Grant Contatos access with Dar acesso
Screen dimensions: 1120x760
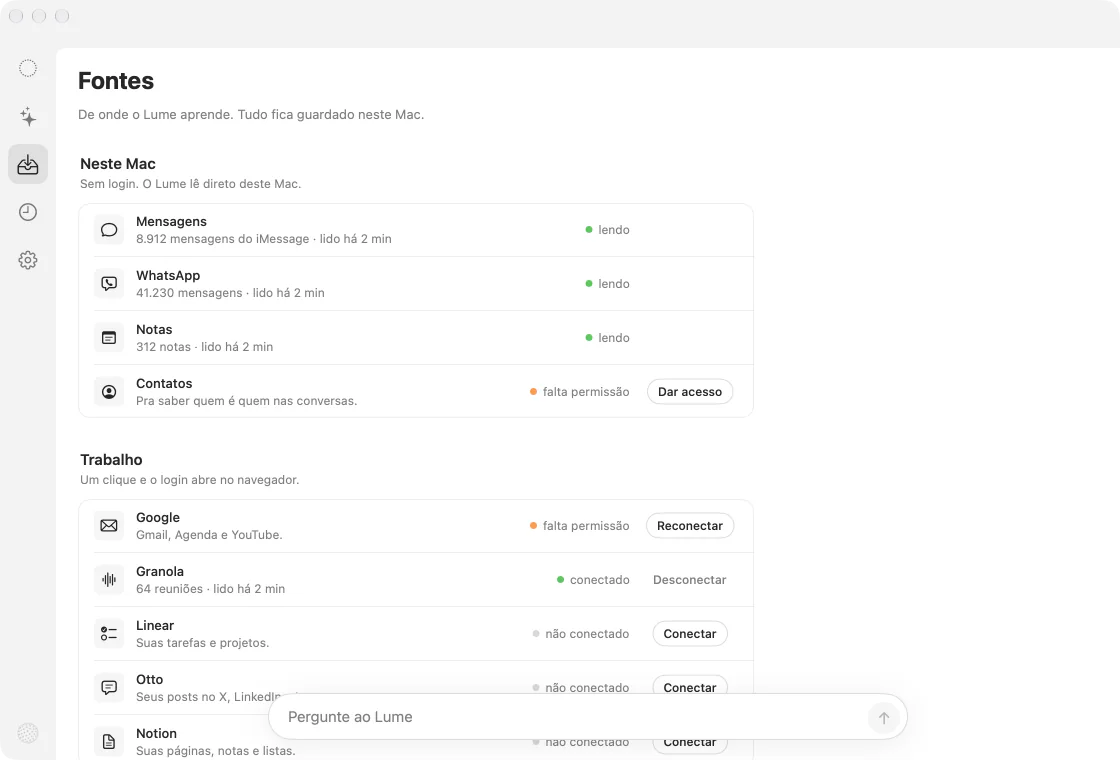coord(690,391)
